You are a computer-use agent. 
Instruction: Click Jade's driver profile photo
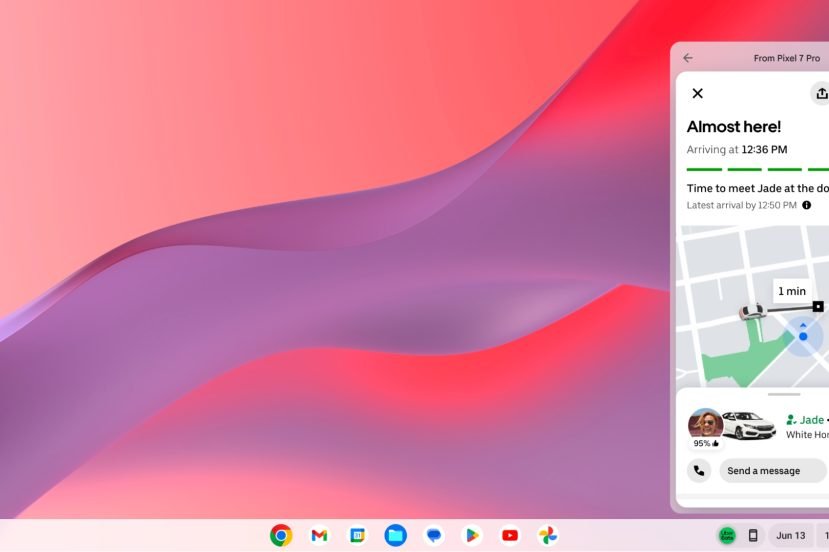(705, 424)
